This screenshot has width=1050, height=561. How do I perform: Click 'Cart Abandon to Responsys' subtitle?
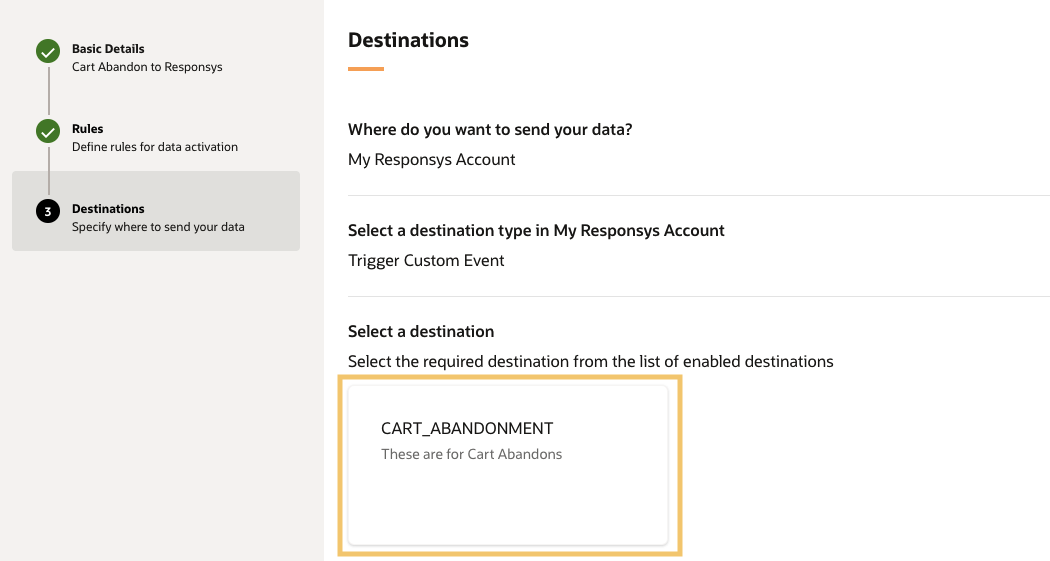pyautogui.click(x=147, y=67)
